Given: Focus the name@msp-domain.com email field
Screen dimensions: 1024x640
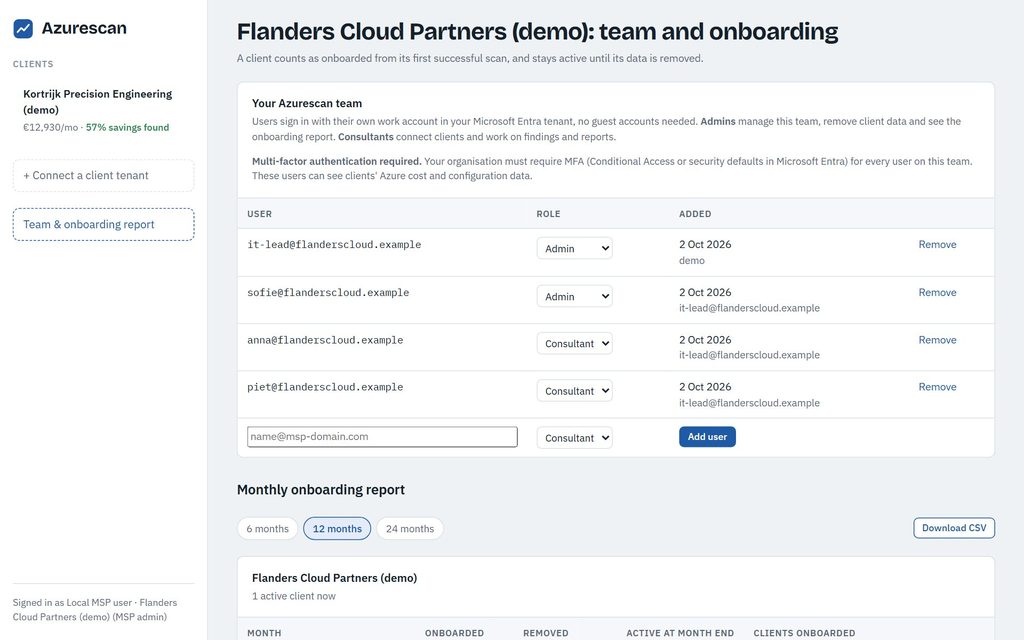Looking at the screenshot, I should click(382, 437).
